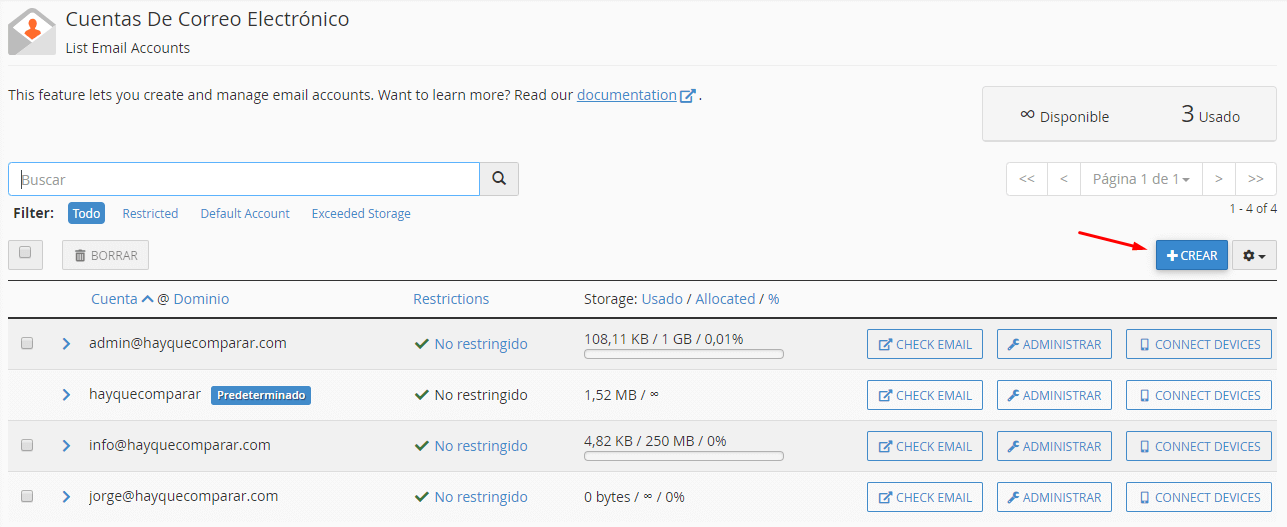
Task: Tick the checkbox for admin@hayquecomparar.com
Action: pyautogui.click(x=27, y=343)
